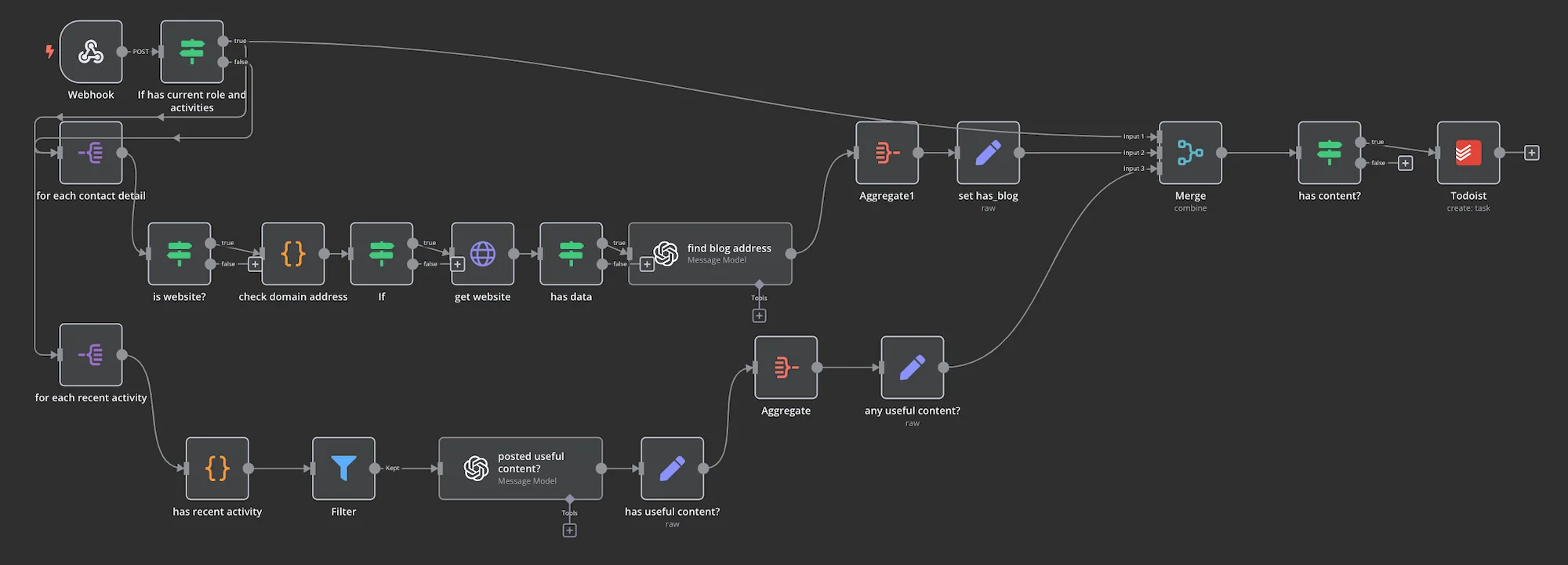Open the Filter node
This screenshot has width=1568, height=565.
[343, 469]
